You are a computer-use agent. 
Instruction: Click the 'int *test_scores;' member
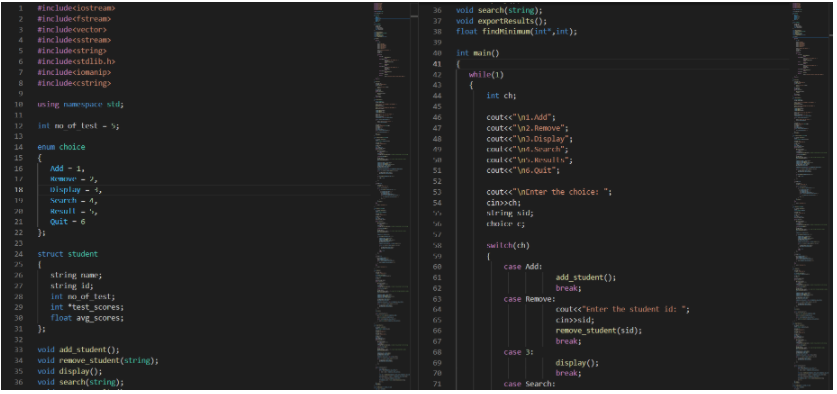(x=86, y=308)
